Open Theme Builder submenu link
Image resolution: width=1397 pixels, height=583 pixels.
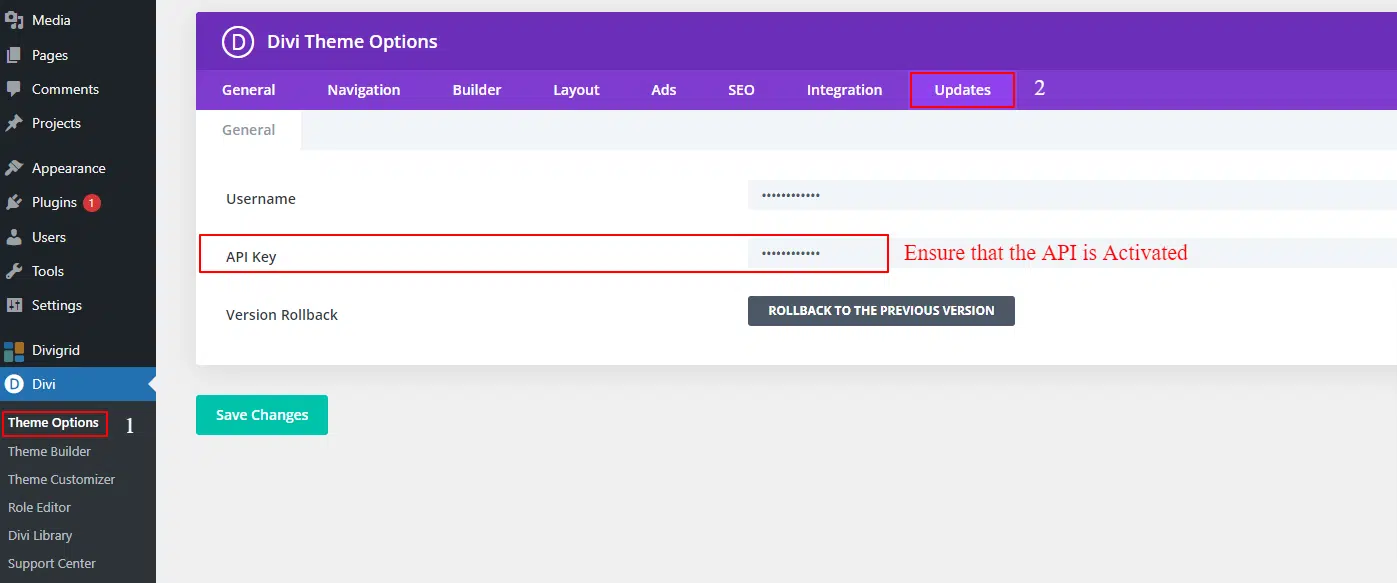pos(49,451)
